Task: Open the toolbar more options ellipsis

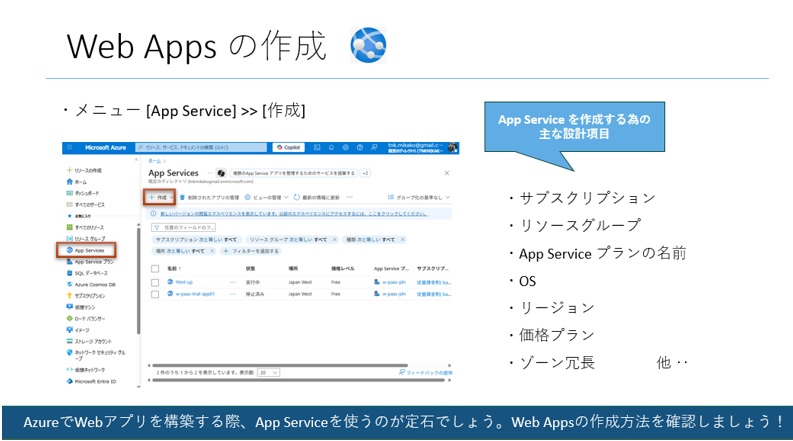Action: [x=349, y=197]
